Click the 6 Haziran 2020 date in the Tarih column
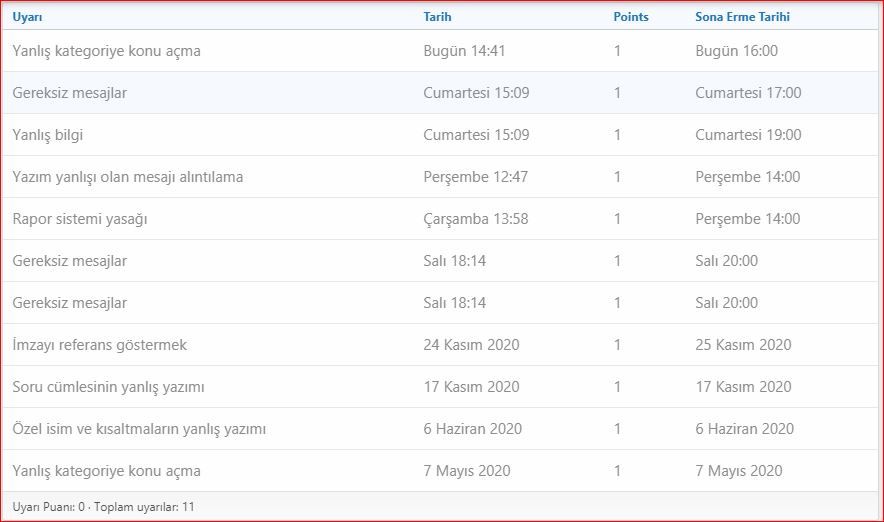Viewport: 884px width, 522px height. click(473, 429)
